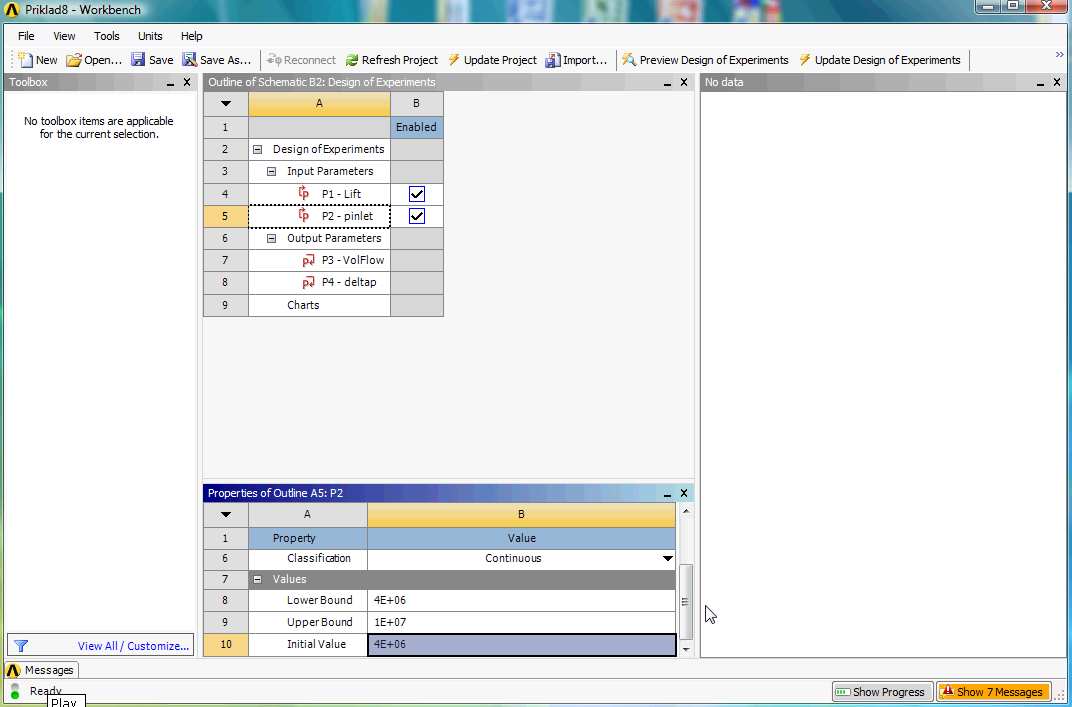1072x707 pixels.
Task: Click the Value column header in Properties
Action: (x=522, y=538)
